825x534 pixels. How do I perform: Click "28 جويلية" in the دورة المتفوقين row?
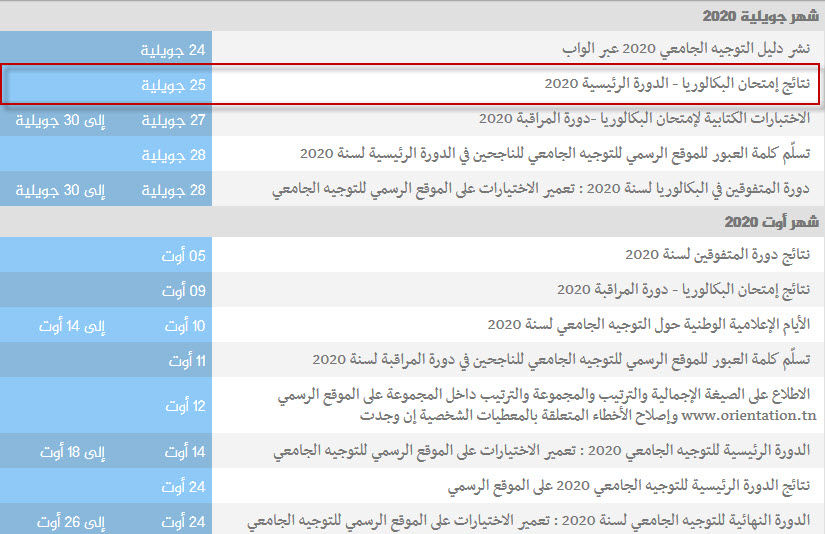pyautogui.click(x=173, y=190)
